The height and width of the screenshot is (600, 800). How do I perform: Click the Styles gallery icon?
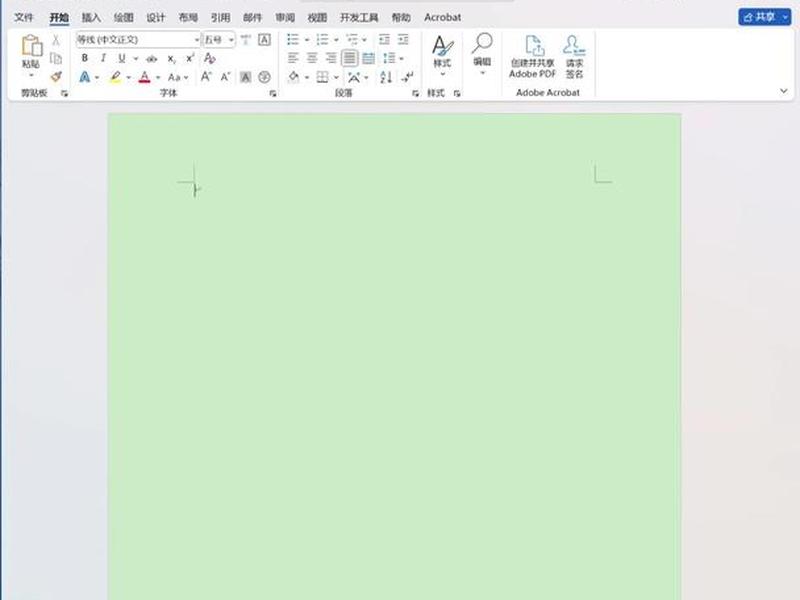click(442, 46)
